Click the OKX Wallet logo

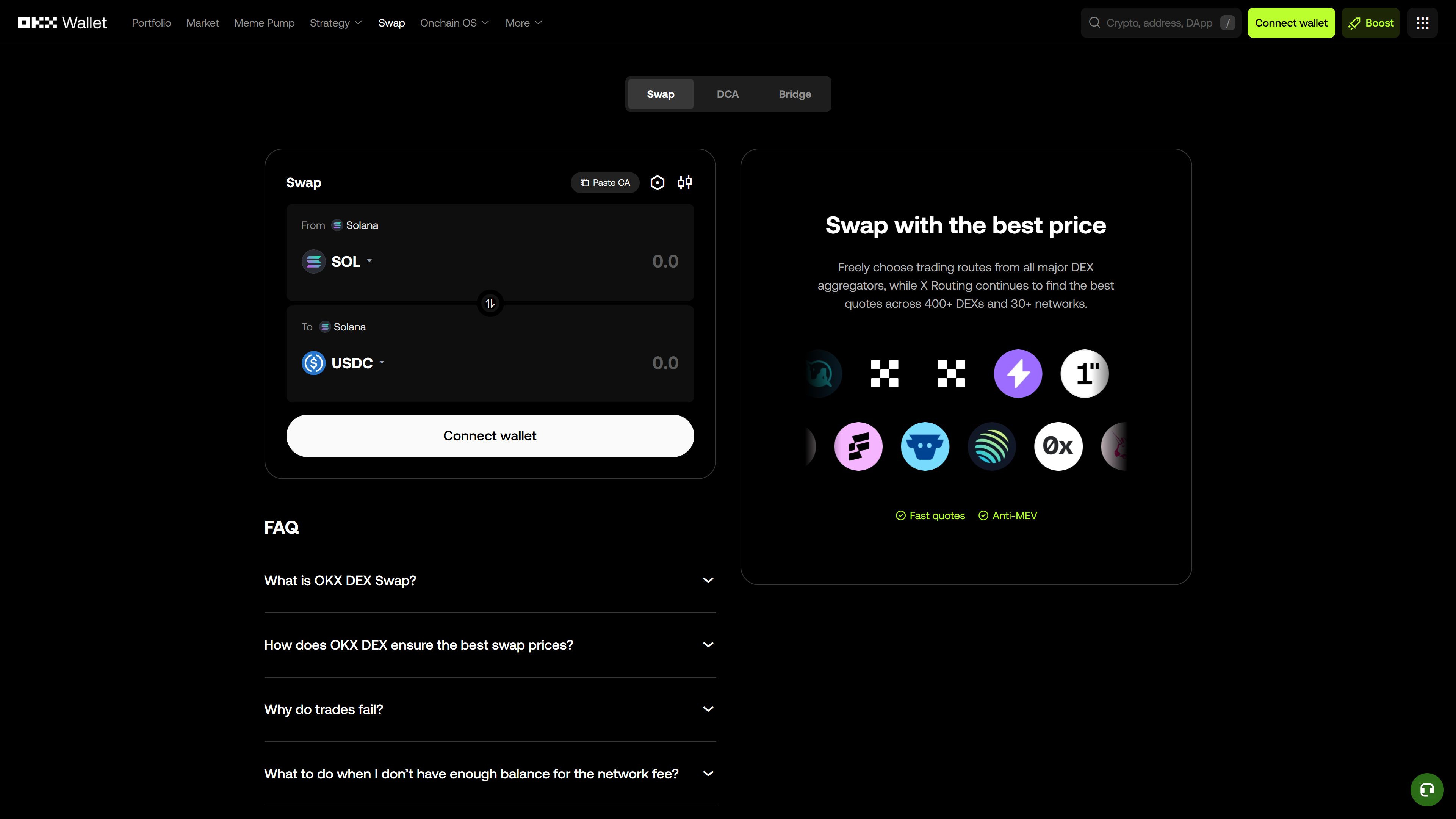pos(62,23)
